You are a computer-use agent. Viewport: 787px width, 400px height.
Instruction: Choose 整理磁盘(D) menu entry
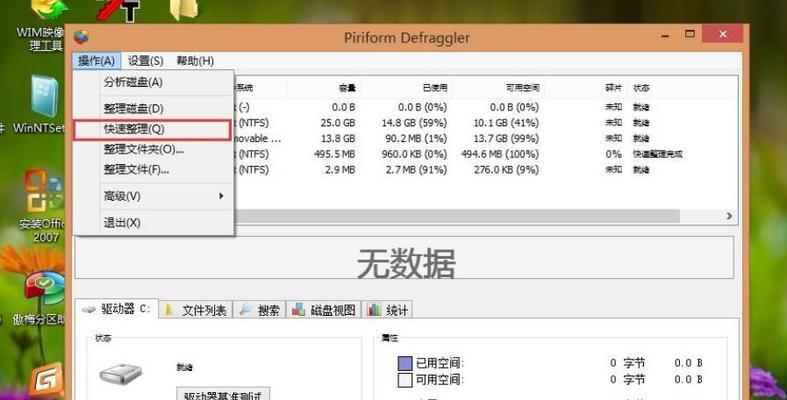tap(153, 108)
